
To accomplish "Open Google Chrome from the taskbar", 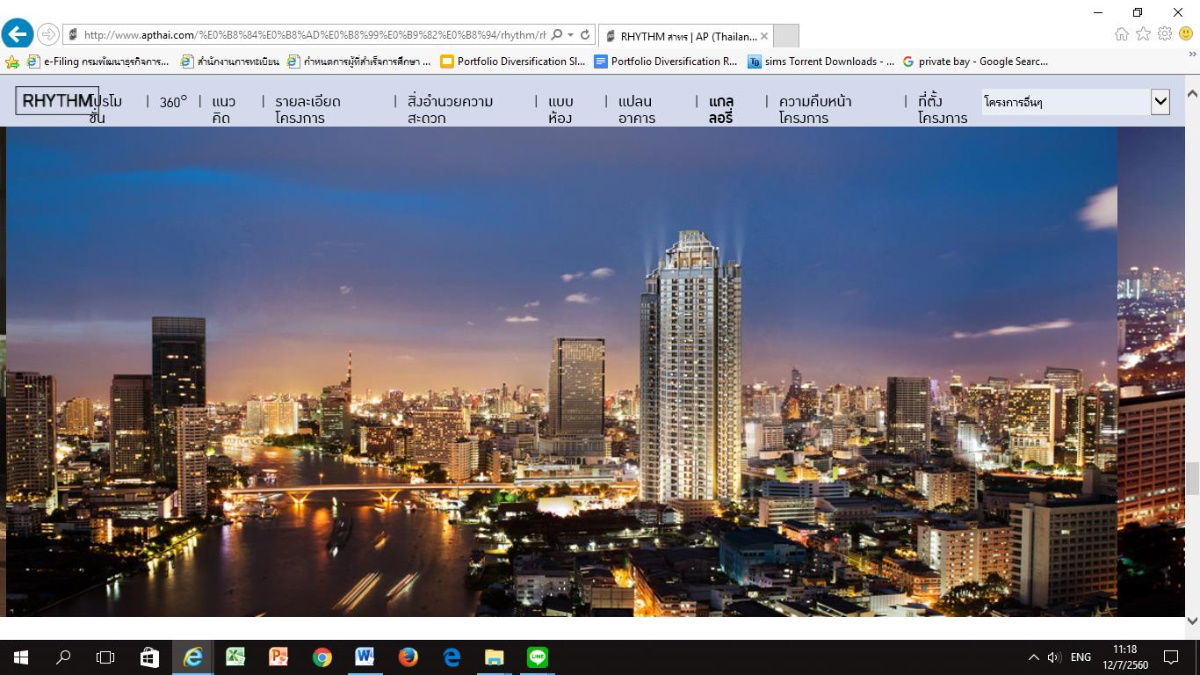I will pos(321,657).
